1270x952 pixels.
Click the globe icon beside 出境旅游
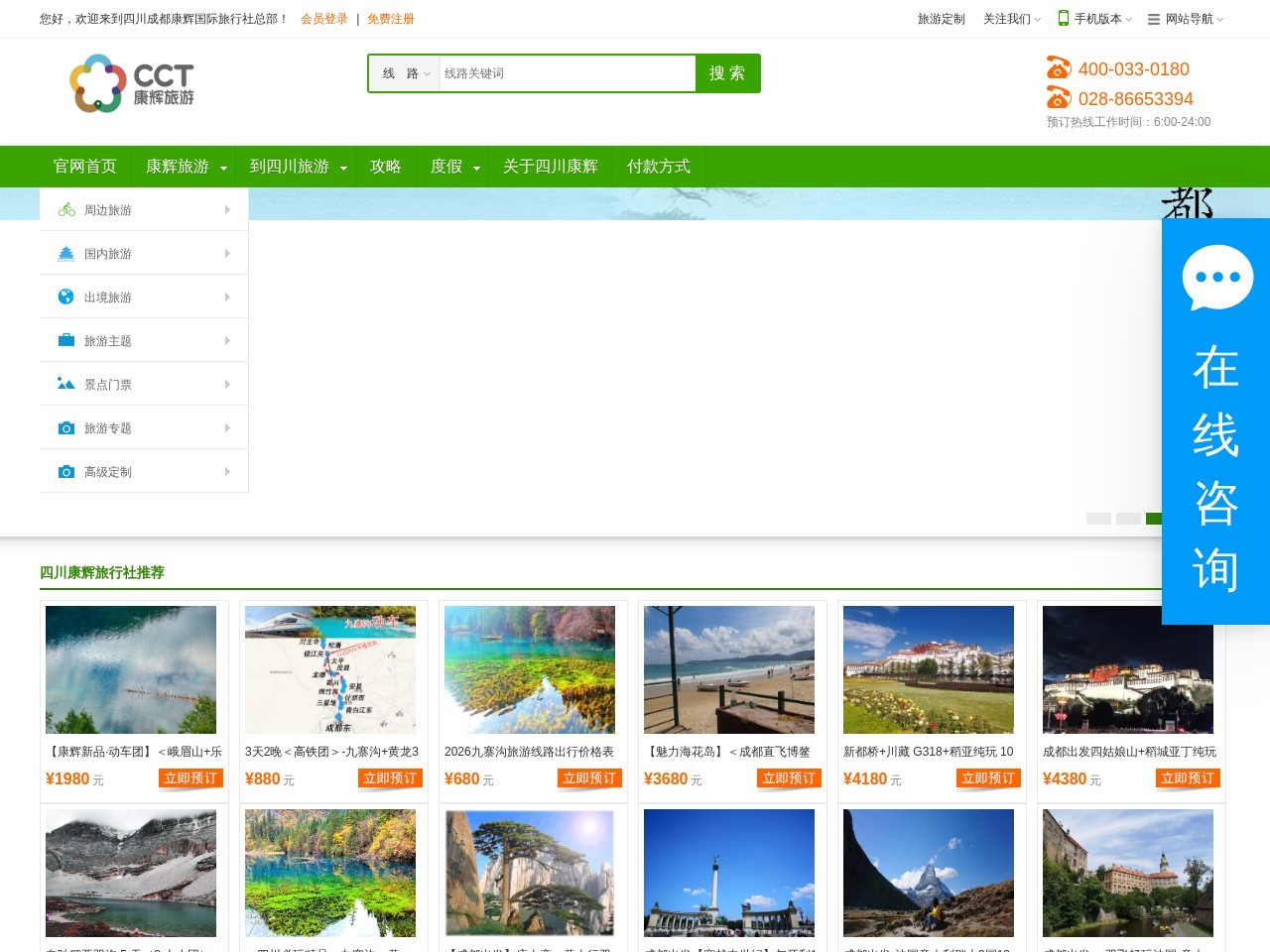66,297
